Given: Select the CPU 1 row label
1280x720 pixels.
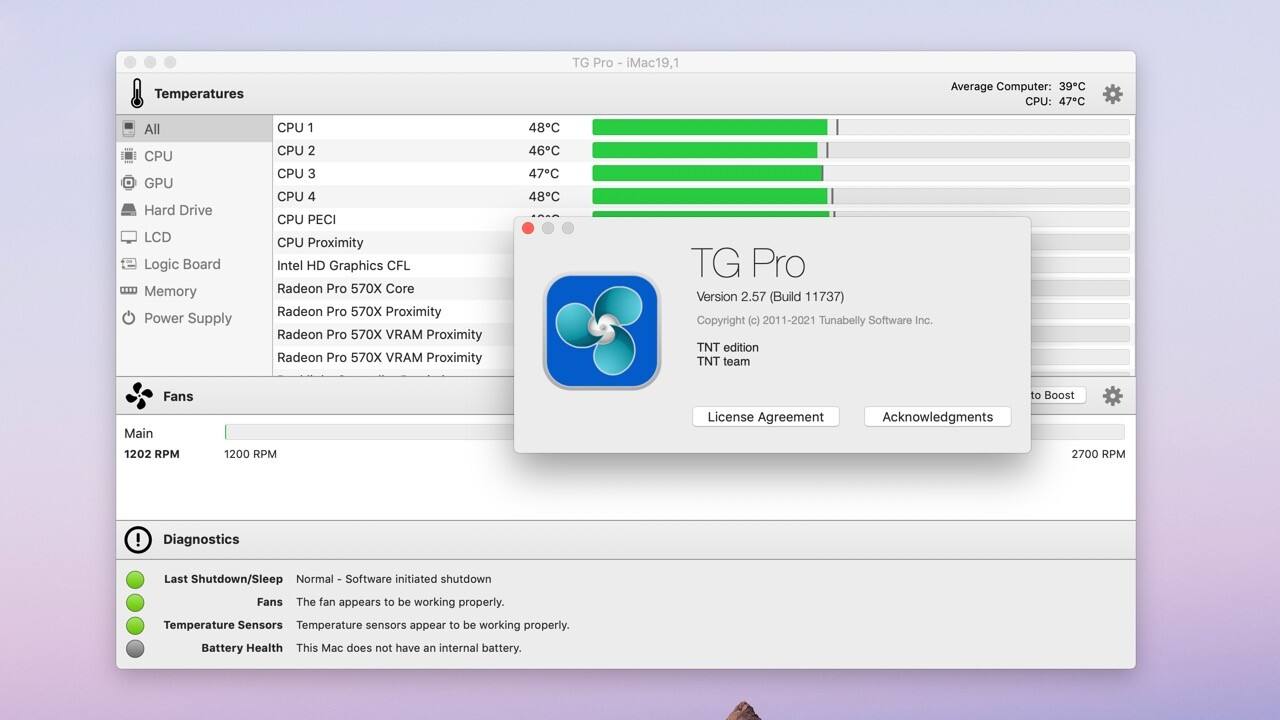Looking at the screenshot, I should click(295, 127).
